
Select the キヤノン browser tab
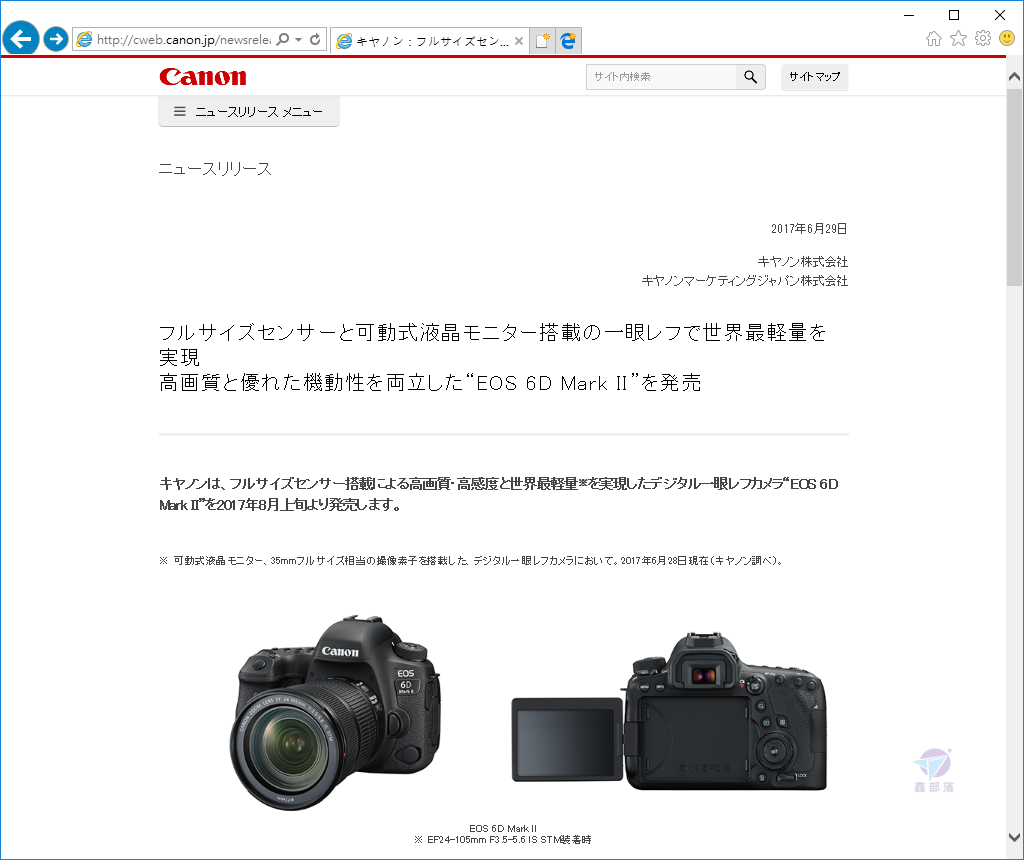click(x=430, y=40)
